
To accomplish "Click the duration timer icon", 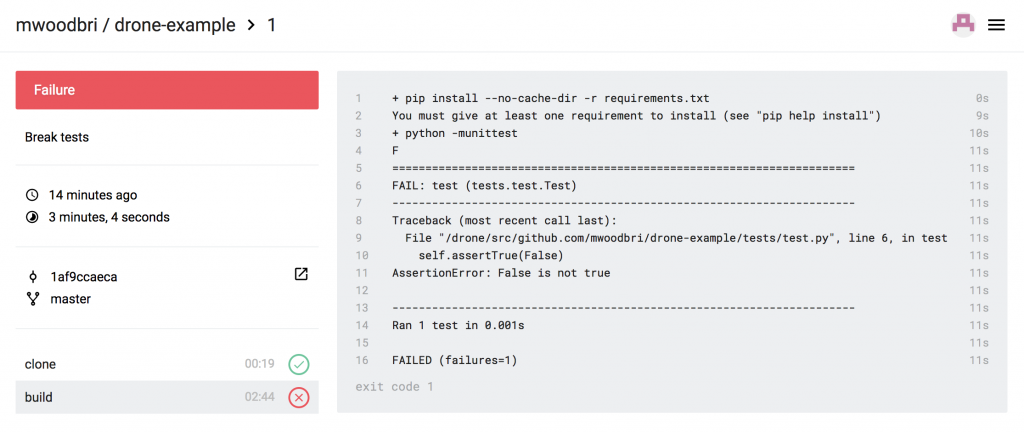I will click(x=32, y=217).
